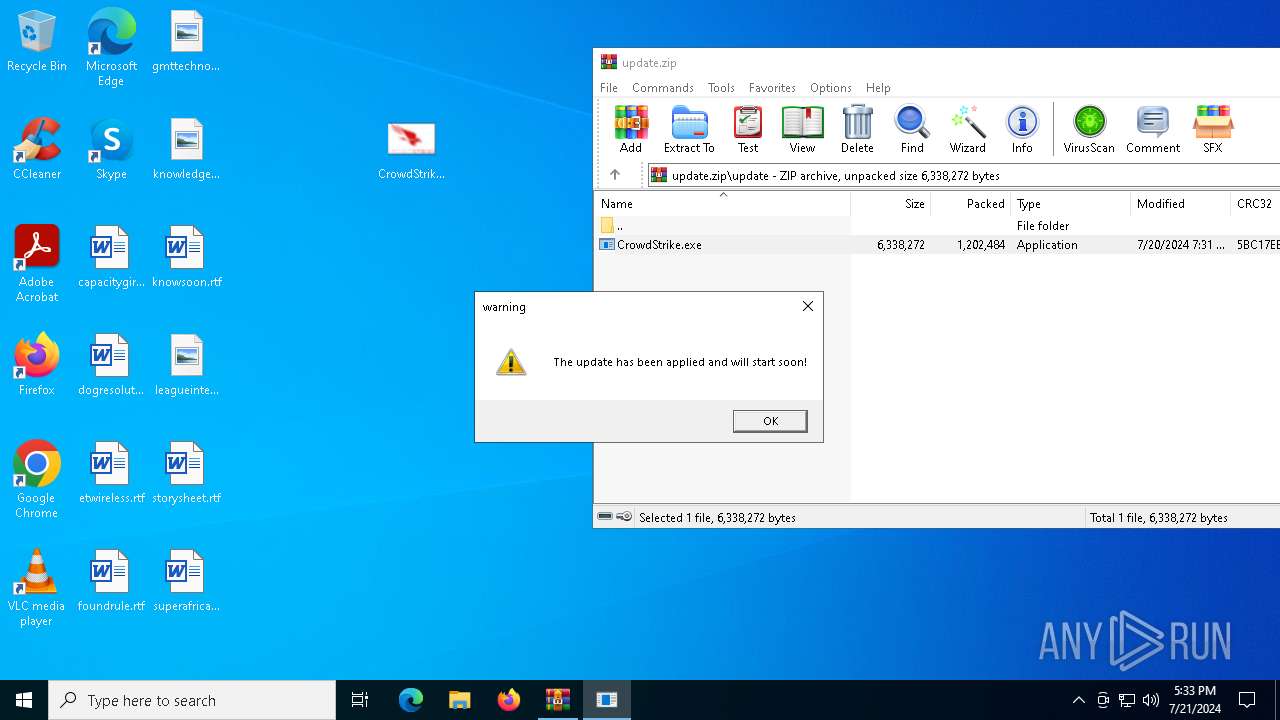Open the Options menu

pos(831,88)
